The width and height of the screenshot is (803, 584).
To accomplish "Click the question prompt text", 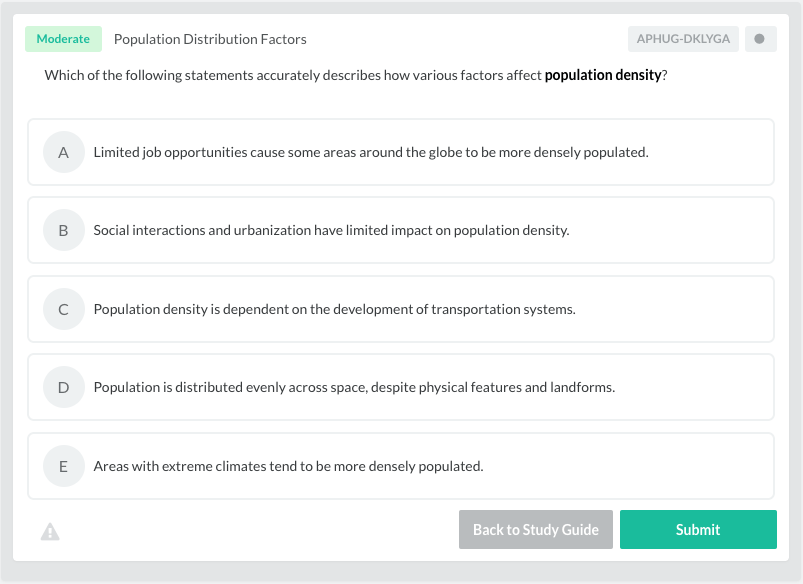I will [350, 74].
